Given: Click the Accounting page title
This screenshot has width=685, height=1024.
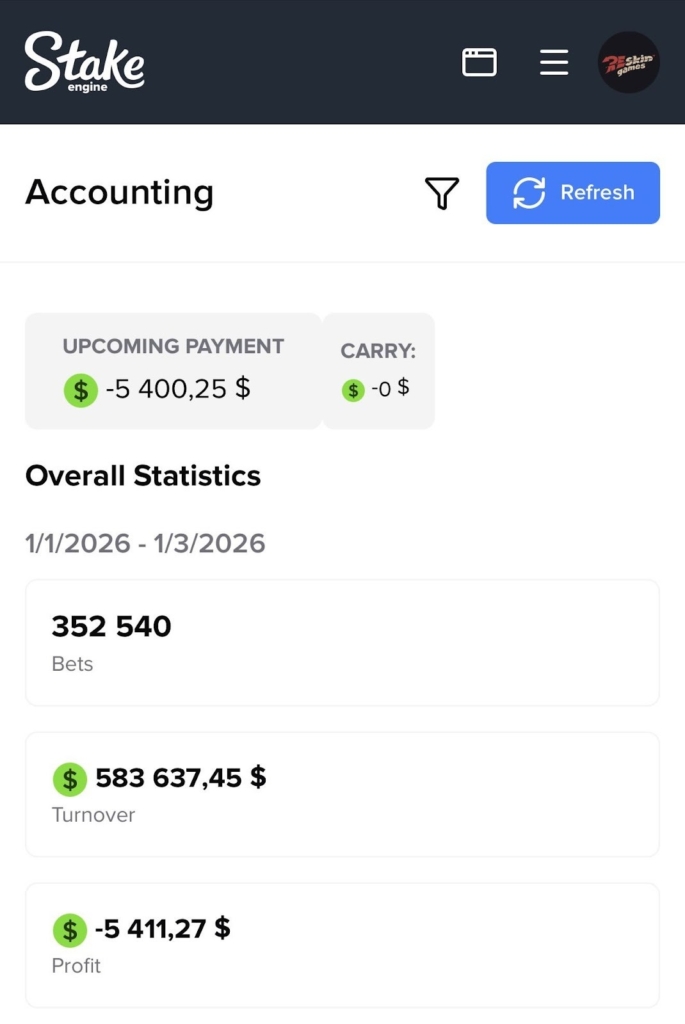Looking at the screenshot, I should coord(119,192).
